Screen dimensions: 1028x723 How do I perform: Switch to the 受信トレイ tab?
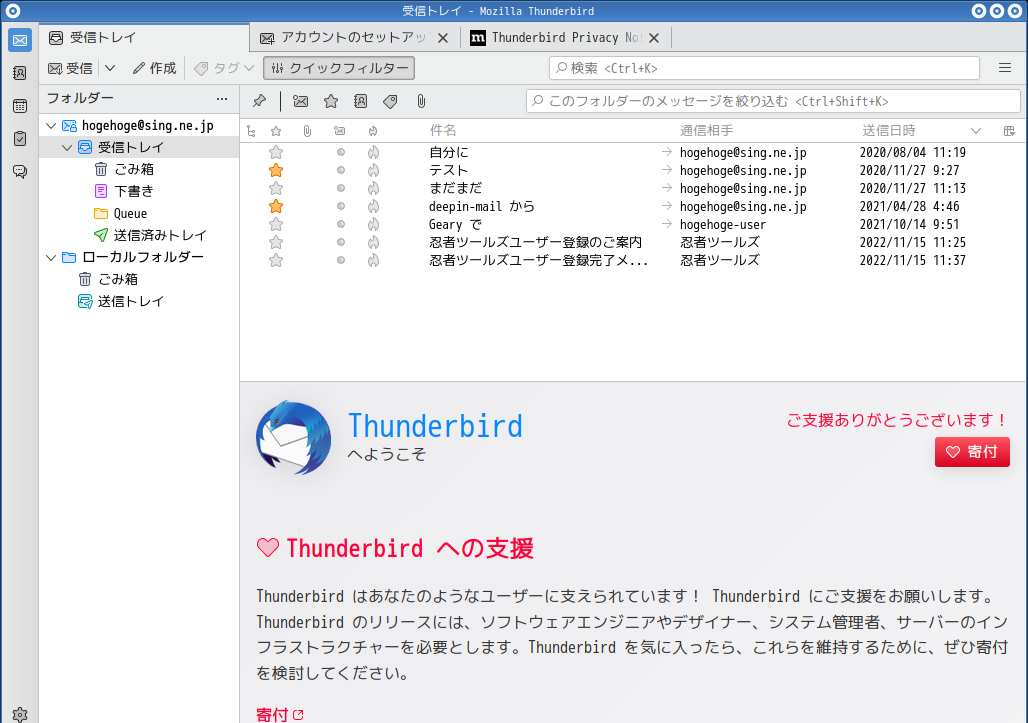pos(144,37)
